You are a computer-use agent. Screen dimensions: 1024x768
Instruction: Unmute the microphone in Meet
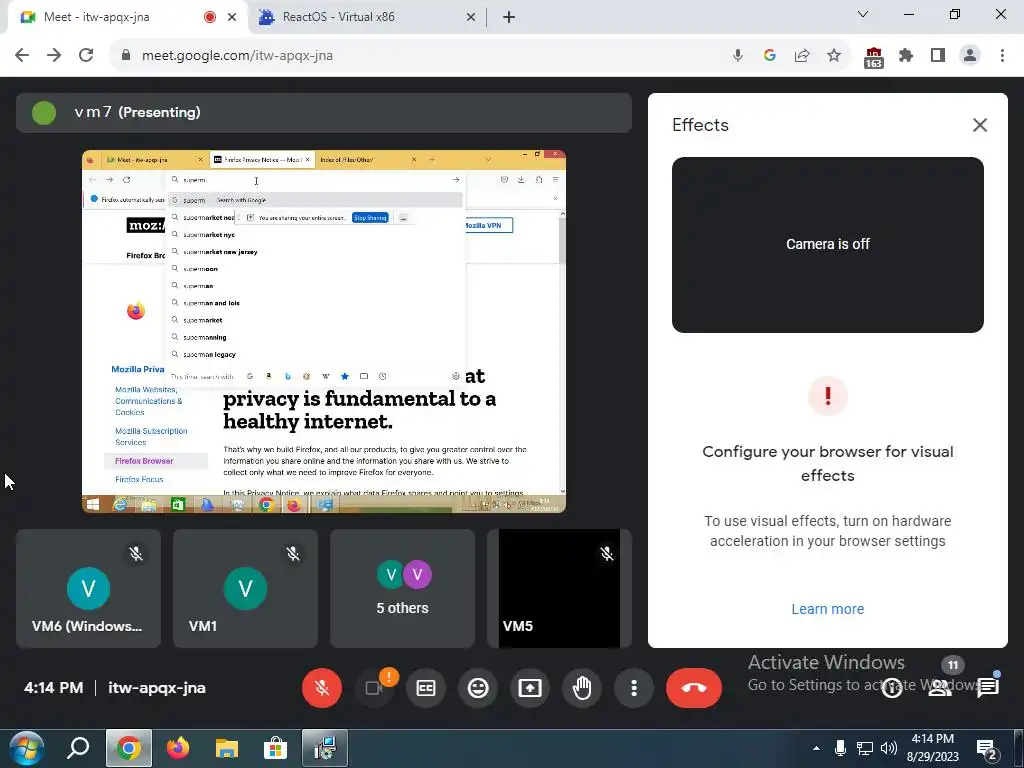321,688
